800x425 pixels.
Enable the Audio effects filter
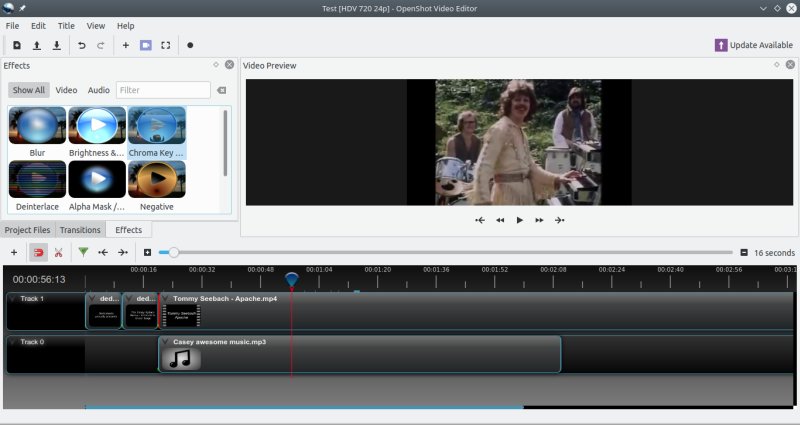(x=98, y=90)
